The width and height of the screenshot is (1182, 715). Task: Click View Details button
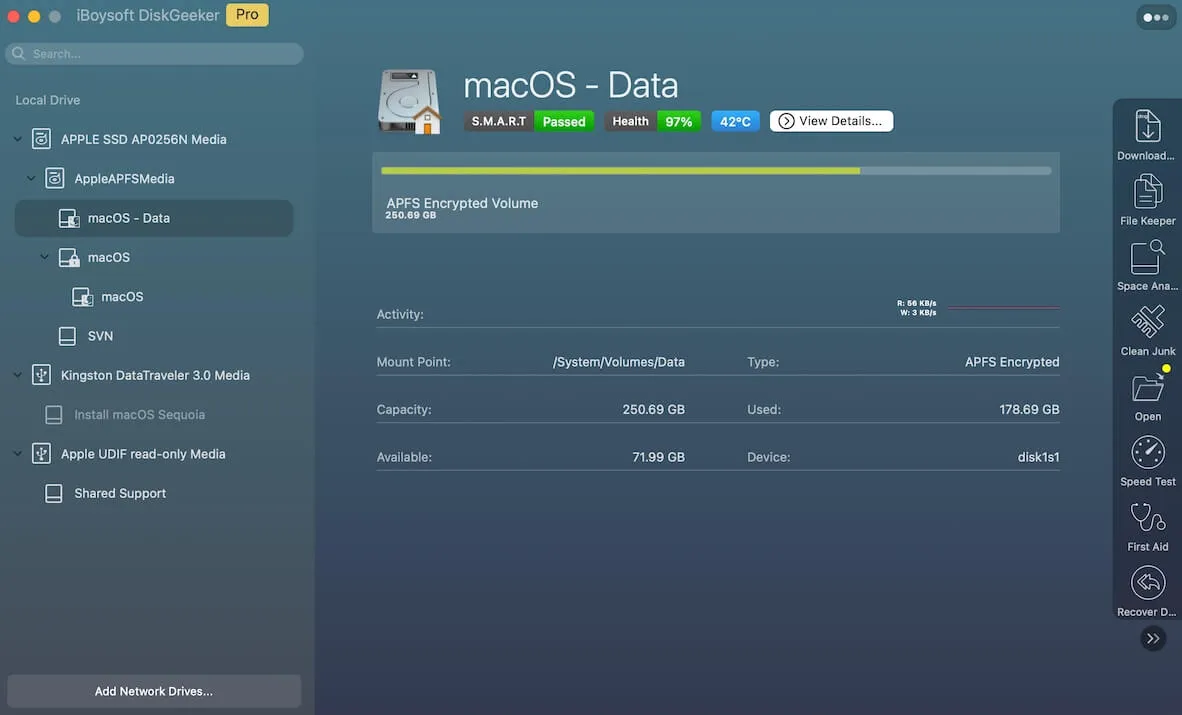(831, 121)
